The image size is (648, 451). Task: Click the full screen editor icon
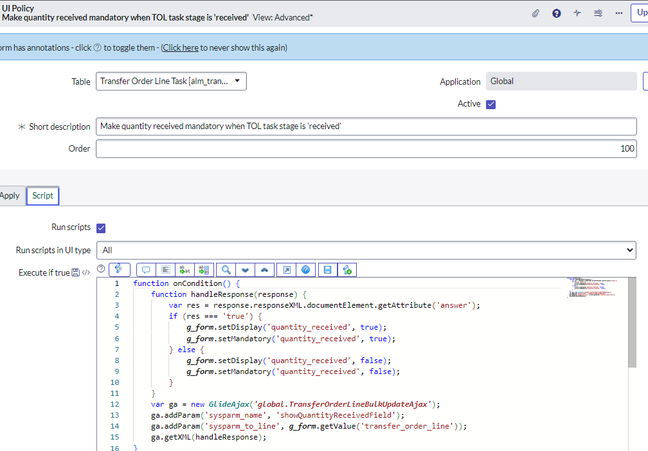point(286,270)
